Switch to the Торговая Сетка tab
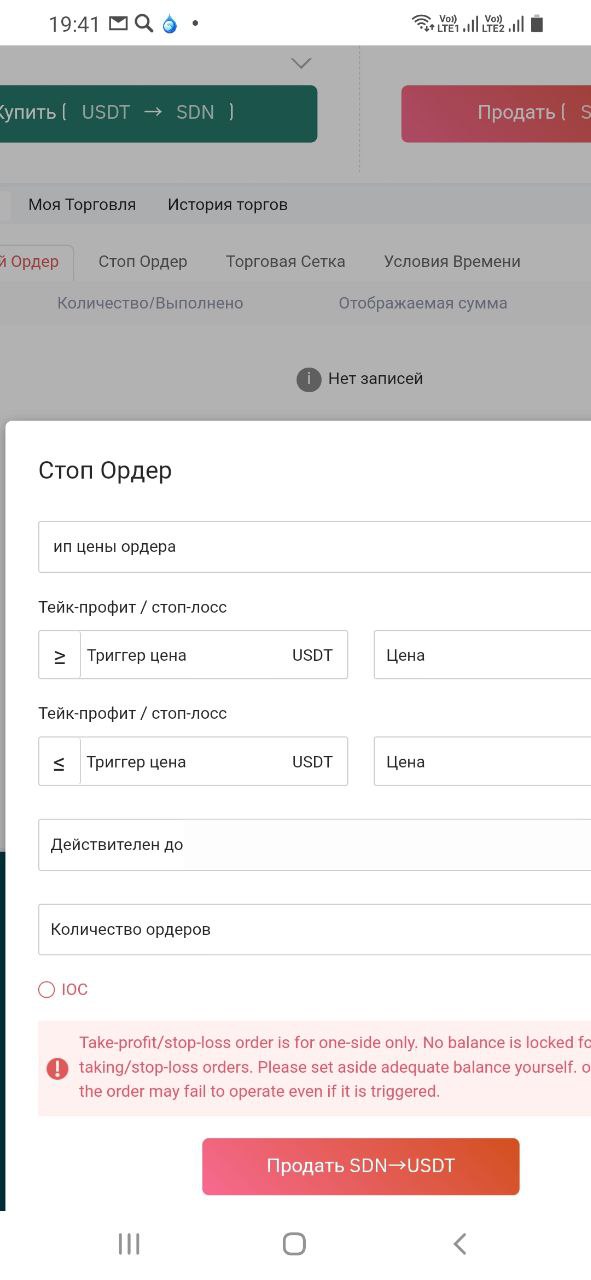591x1280 pixels. click(x=285, y=261)
